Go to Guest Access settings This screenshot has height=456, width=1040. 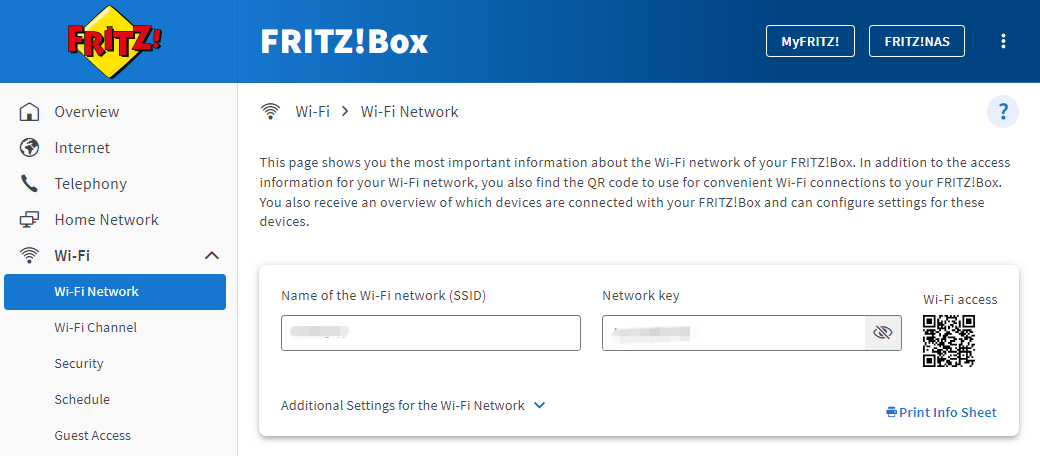pyautogui.click(x=92, y=436)
